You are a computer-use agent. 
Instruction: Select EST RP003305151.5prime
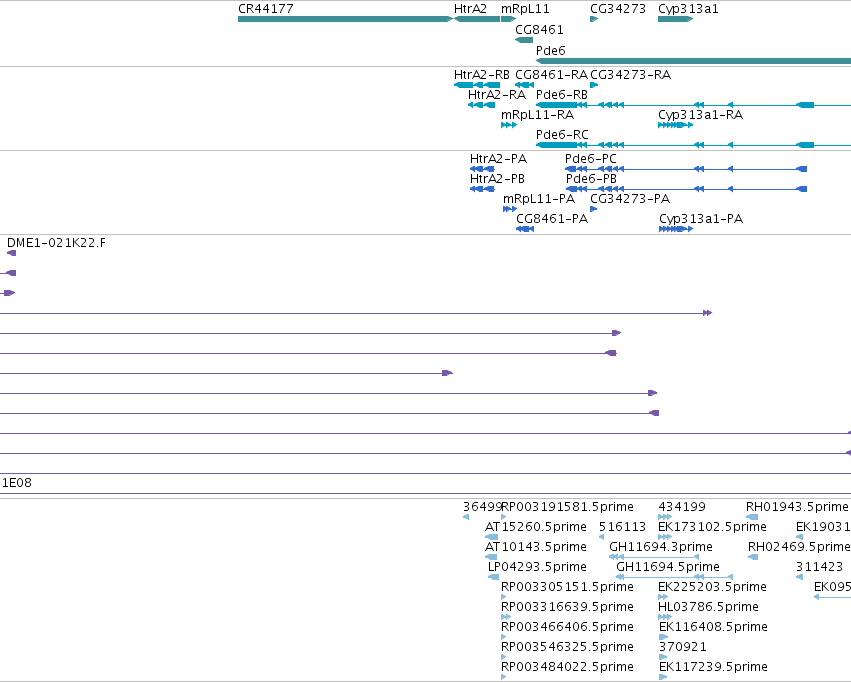(567, 587)
